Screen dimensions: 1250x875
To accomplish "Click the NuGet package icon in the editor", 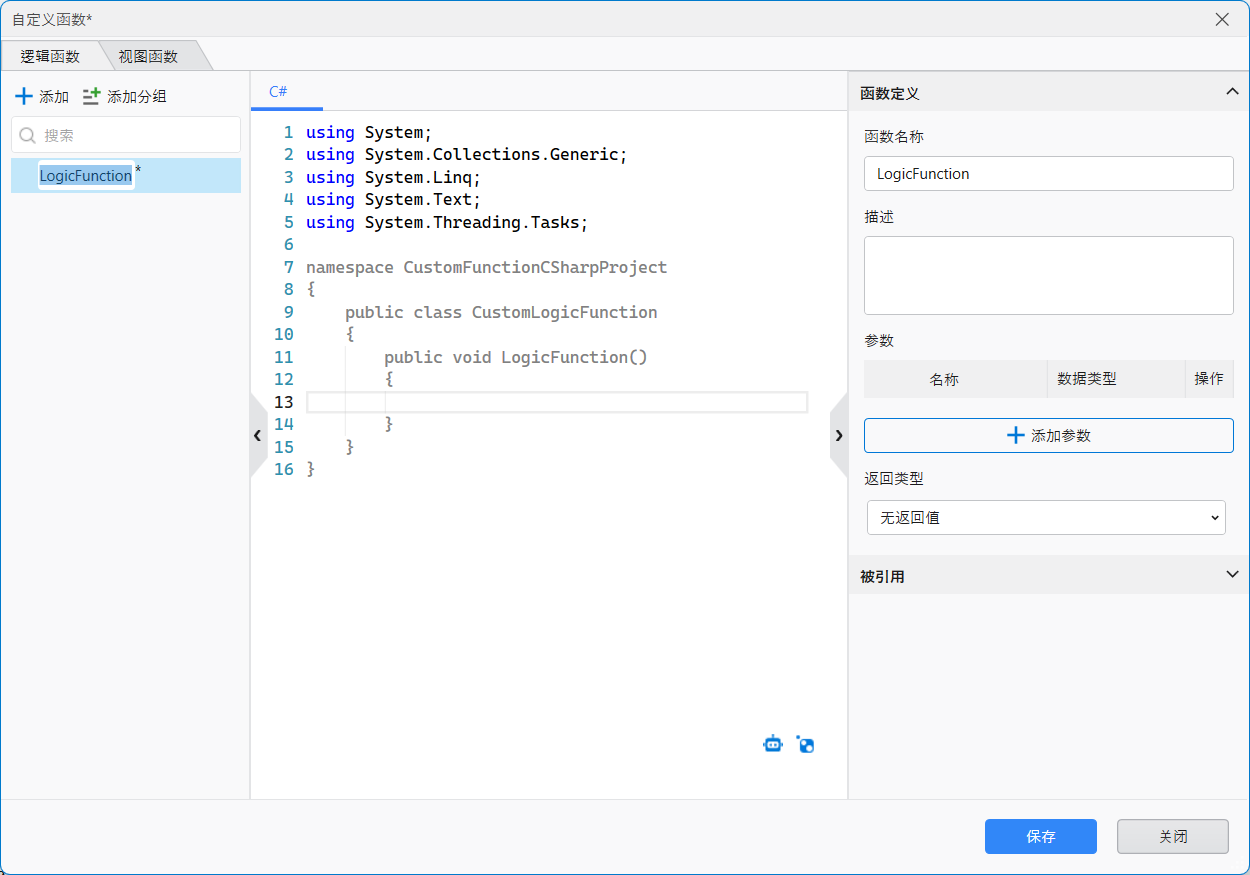I will pos(806,744).
